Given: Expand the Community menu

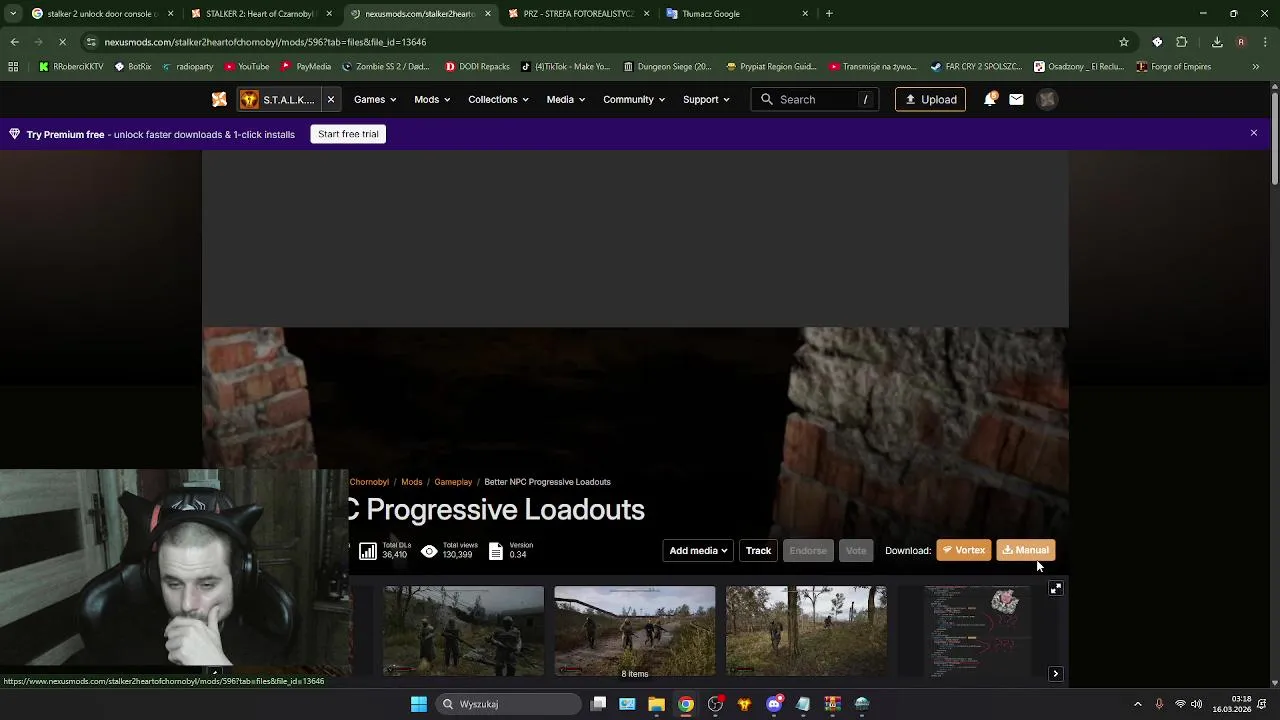Looking at the screenshot, I should [633, 99].
